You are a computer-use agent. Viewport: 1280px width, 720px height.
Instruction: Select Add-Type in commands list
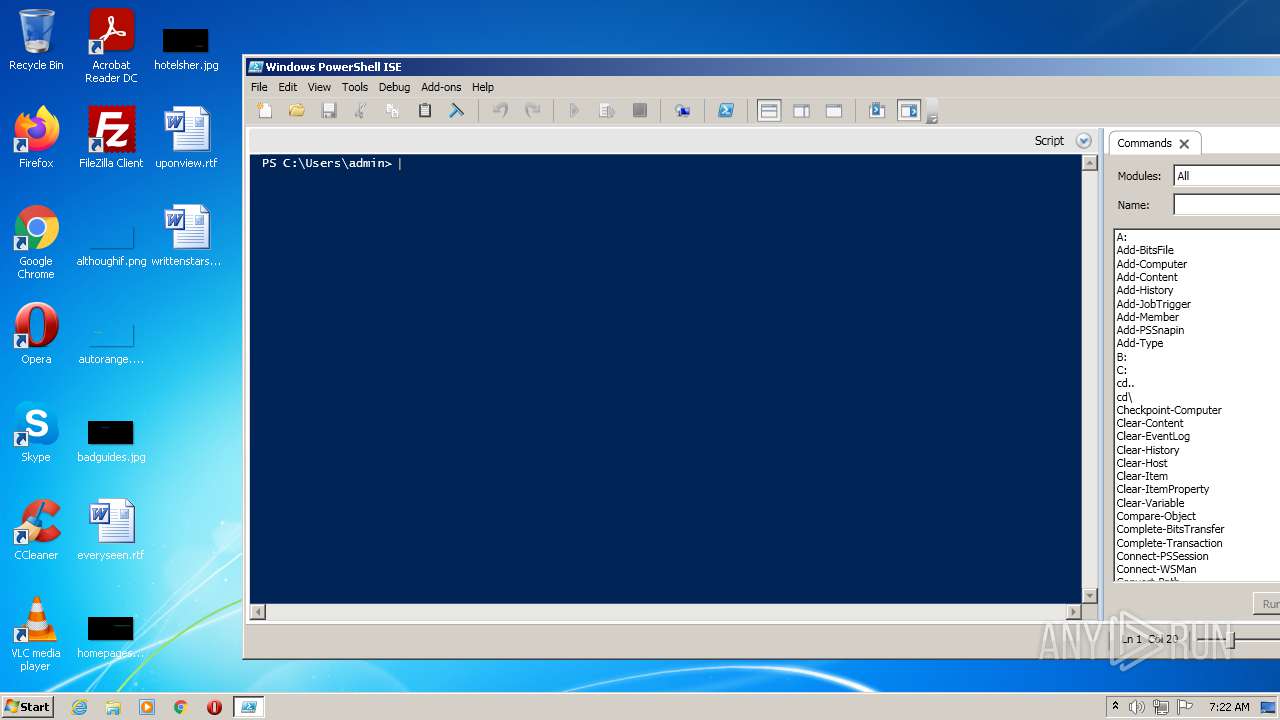[x=1140, y=343]
